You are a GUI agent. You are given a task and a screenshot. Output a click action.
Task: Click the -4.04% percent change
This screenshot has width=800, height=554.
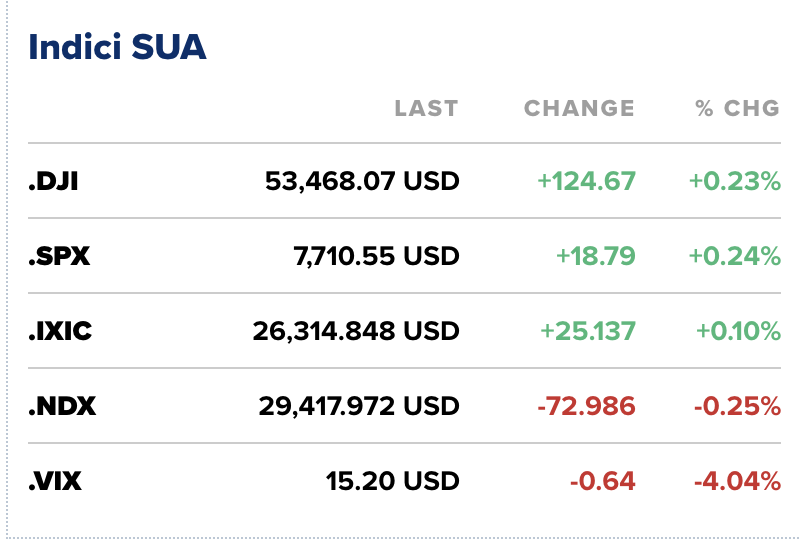[x=737, y=481]
